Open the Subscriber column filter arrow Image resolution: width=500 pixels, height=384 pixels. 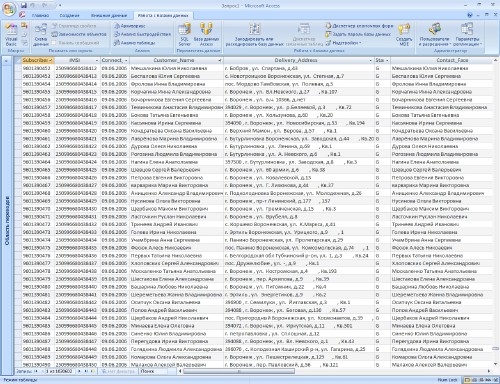[x=51, y=61]
